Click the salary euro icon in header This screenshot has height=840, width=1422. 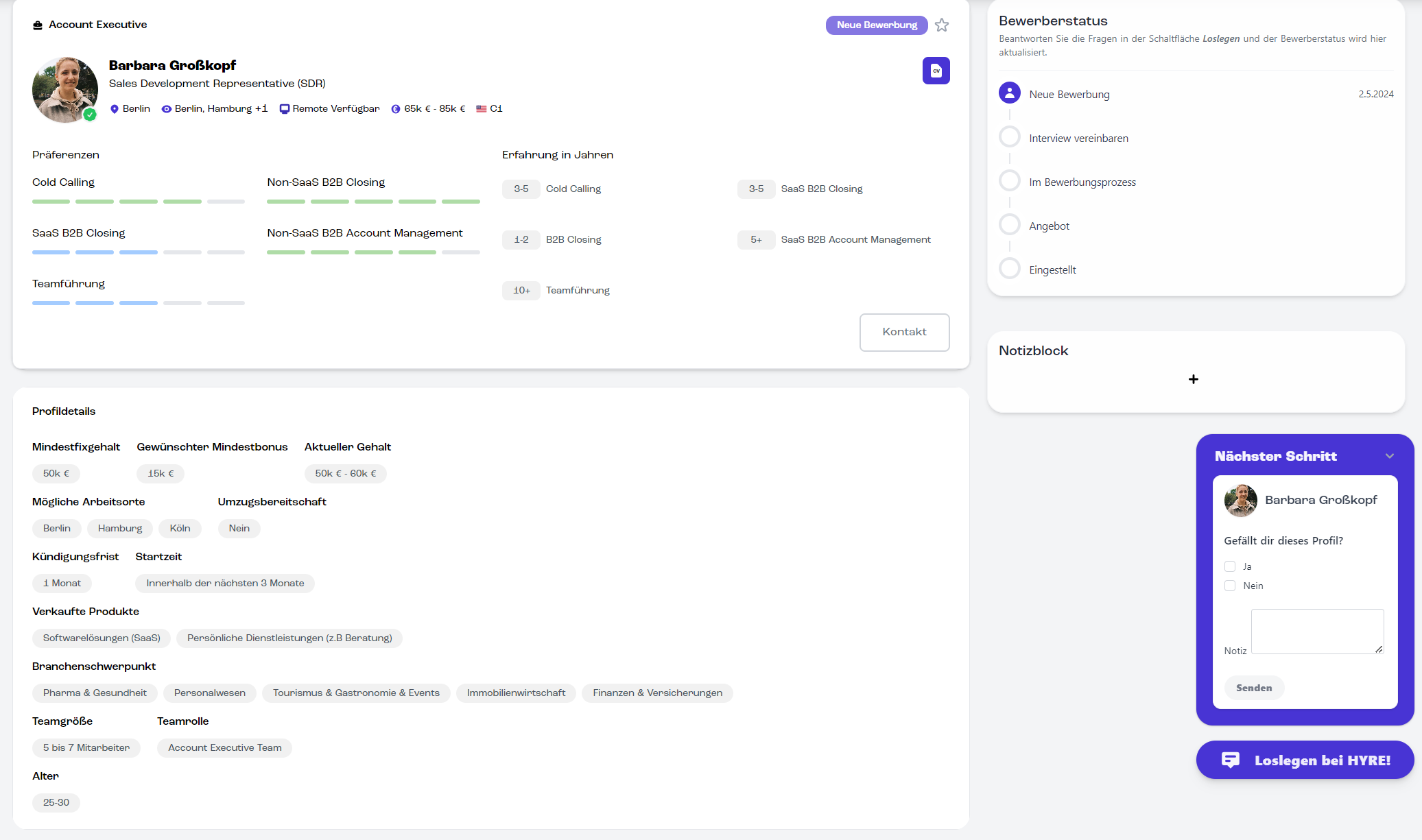pyautogui.click(x=396, y=109)
